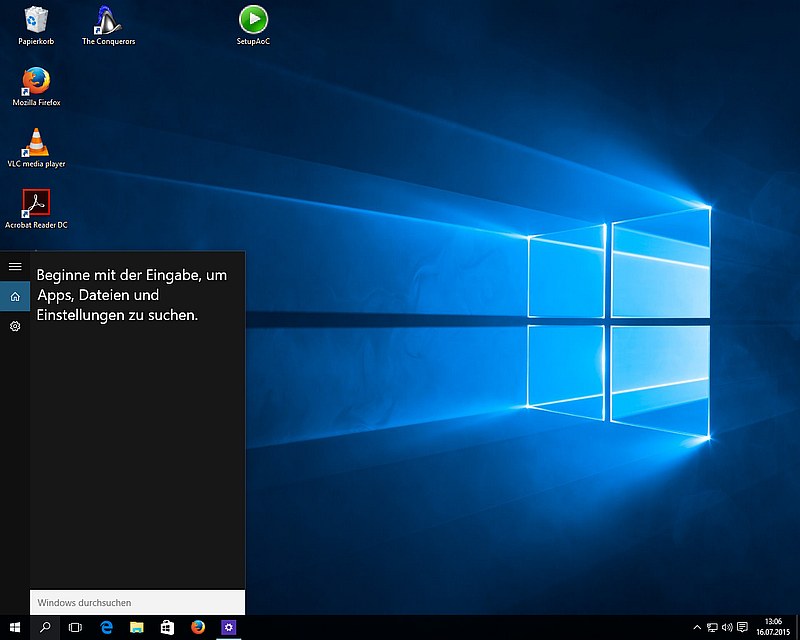
Task: Open File Explorer from the taskbar
Action: [x=137, y=627]
